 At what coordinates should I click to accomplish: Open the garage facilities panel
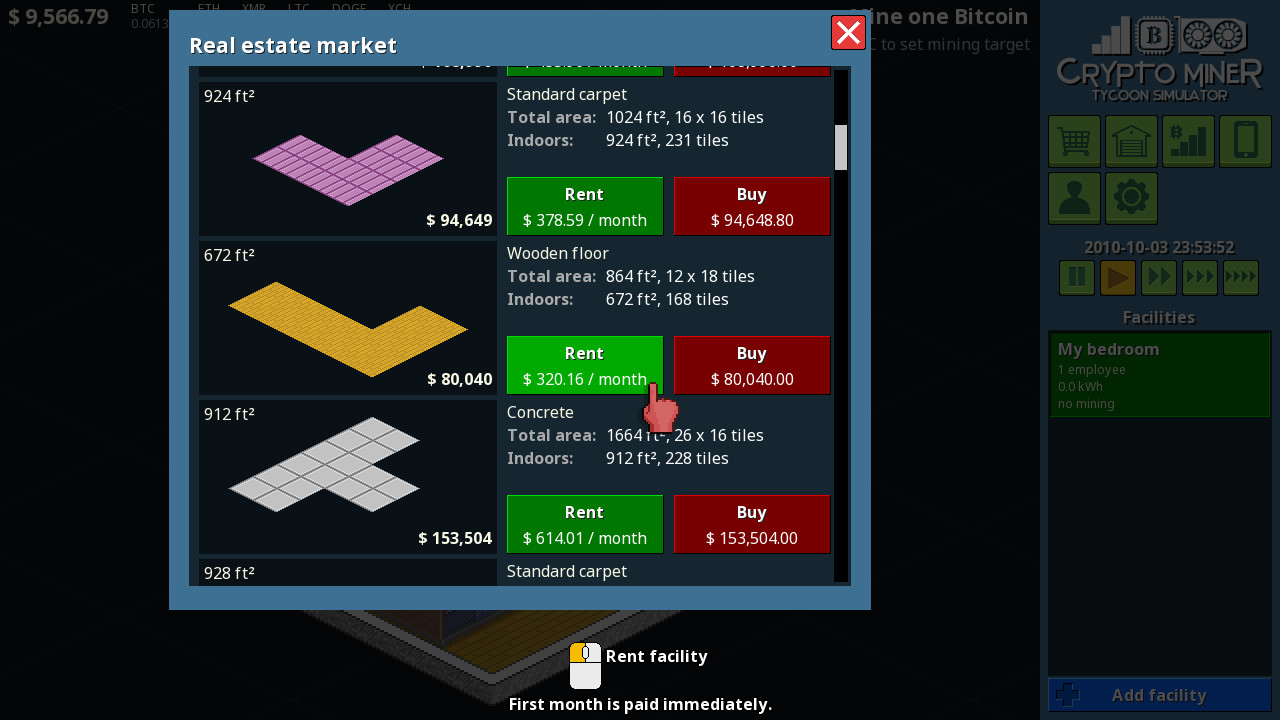click(1130, 141)
